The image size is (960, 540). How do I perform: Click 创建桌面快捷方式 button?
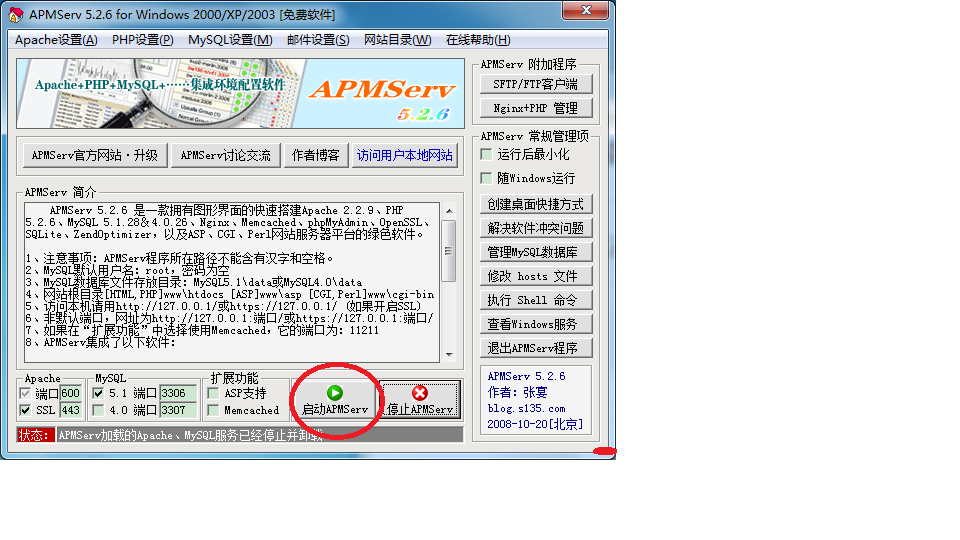[536, 204]
